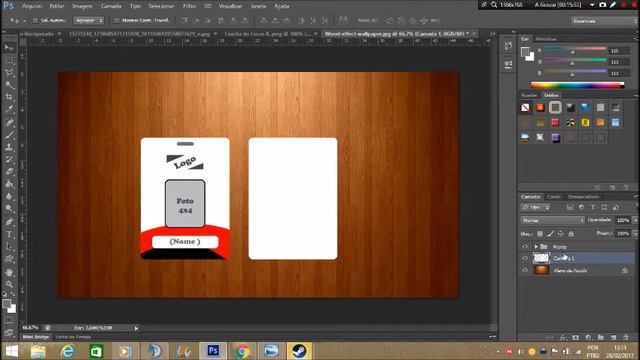Select the Zoom tool in toolbox
The height and width of the screenshot is (360, 640).
[x=9, y=284]
